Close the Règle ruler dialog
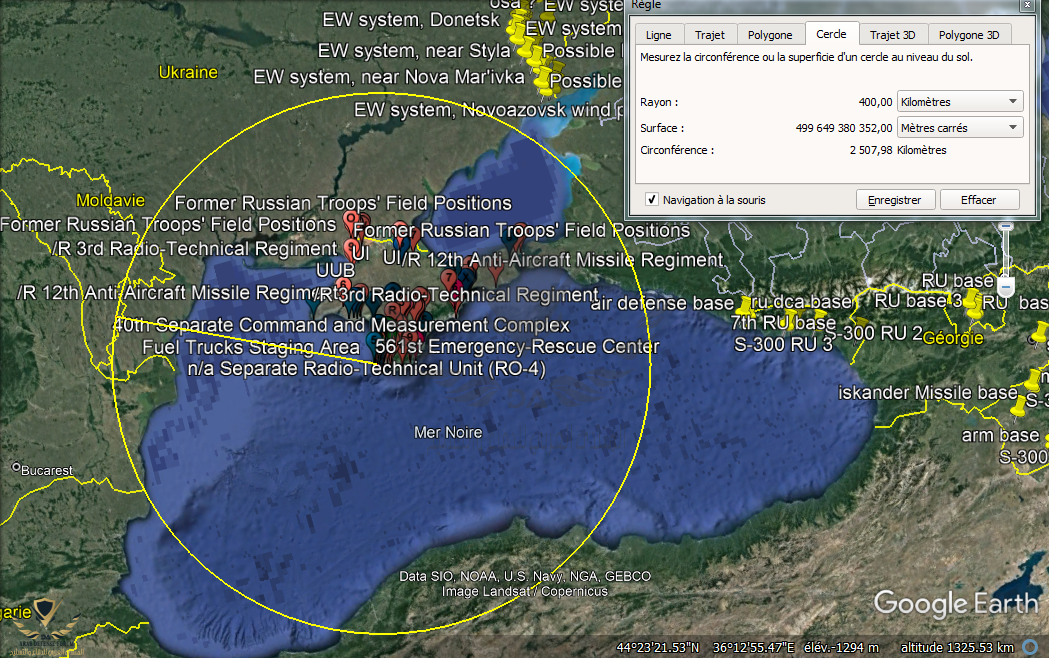1049x658 pixels. (1026, 5)
